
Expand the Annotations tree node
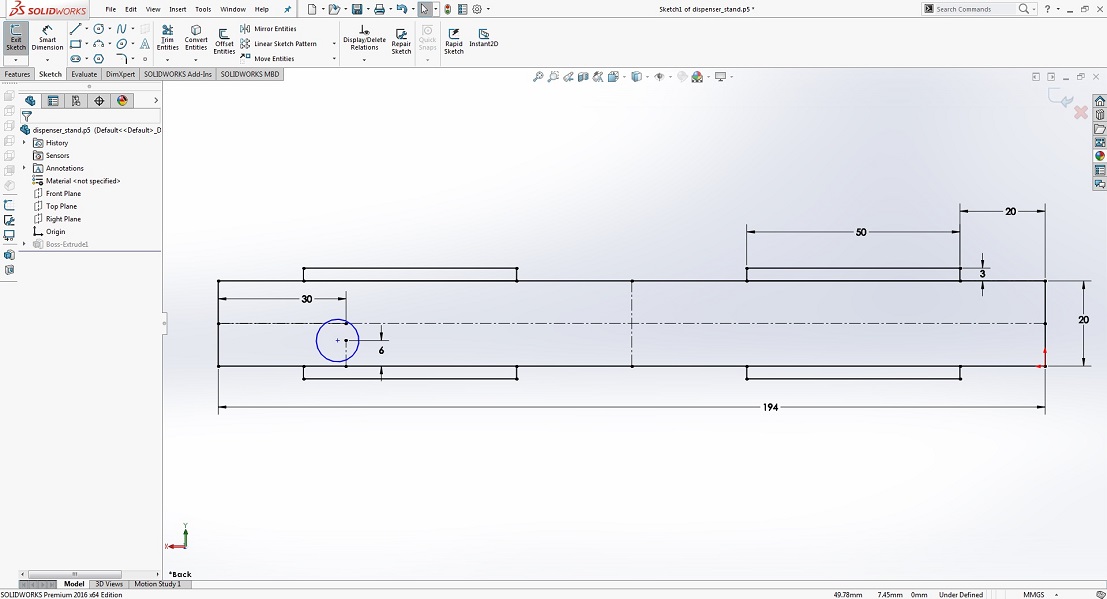tap(24, 168)
